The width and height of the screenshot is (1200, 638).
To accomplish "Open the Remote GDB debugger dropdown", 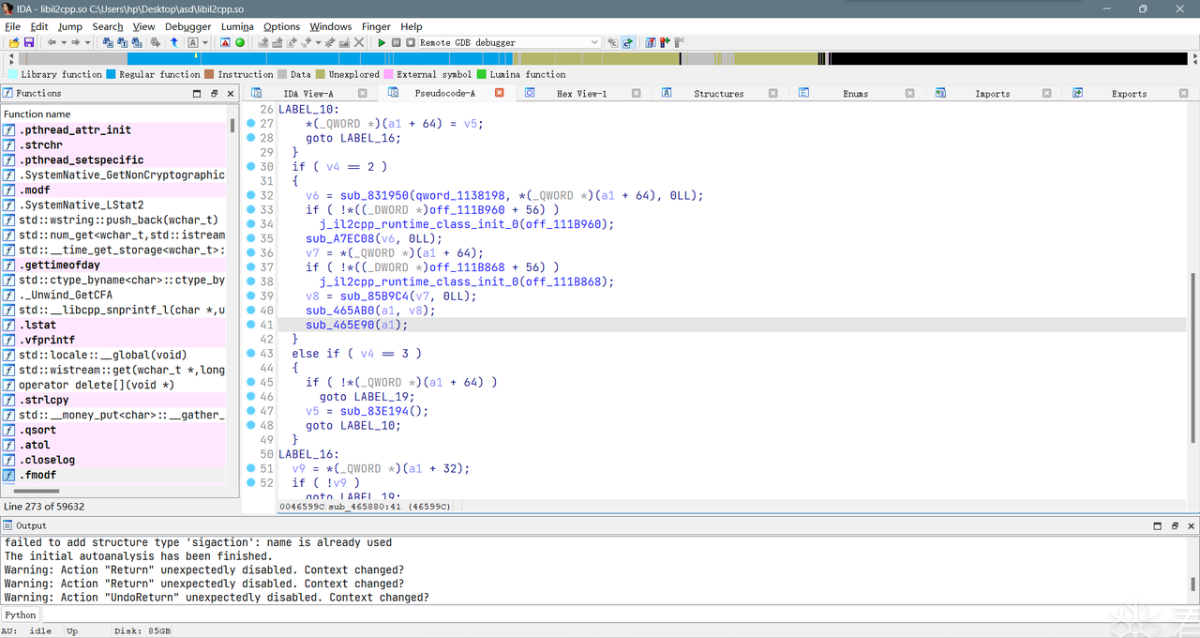I will coord(594,42).
